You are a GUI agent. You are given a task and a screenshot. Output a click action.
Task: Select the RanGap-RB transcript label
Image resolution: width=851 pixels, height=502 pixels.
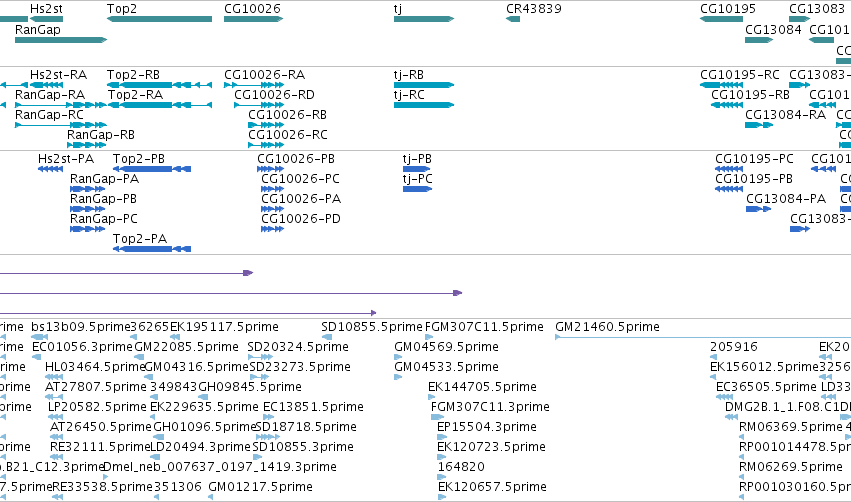point(100,135)
